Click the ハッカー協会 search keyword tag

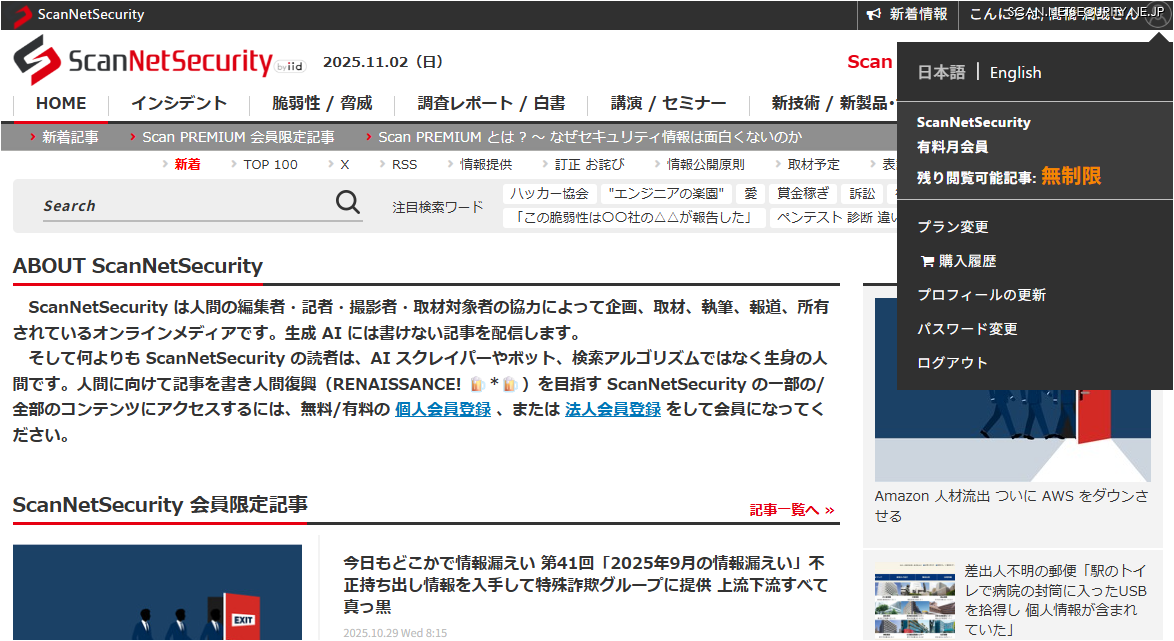[x=549, y=194]
